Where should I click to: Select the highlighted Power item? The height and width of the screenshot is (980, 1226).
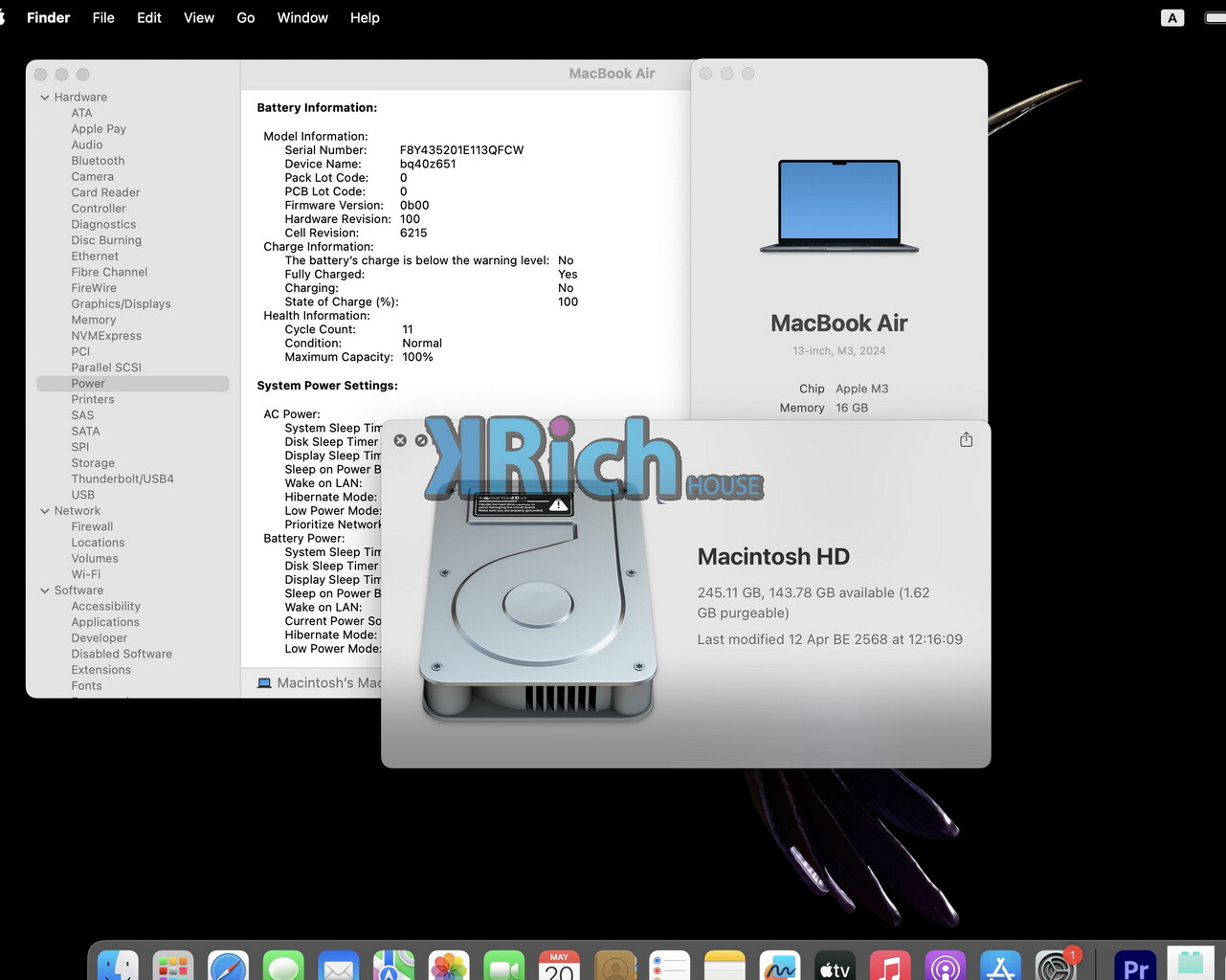coord(132,384)
